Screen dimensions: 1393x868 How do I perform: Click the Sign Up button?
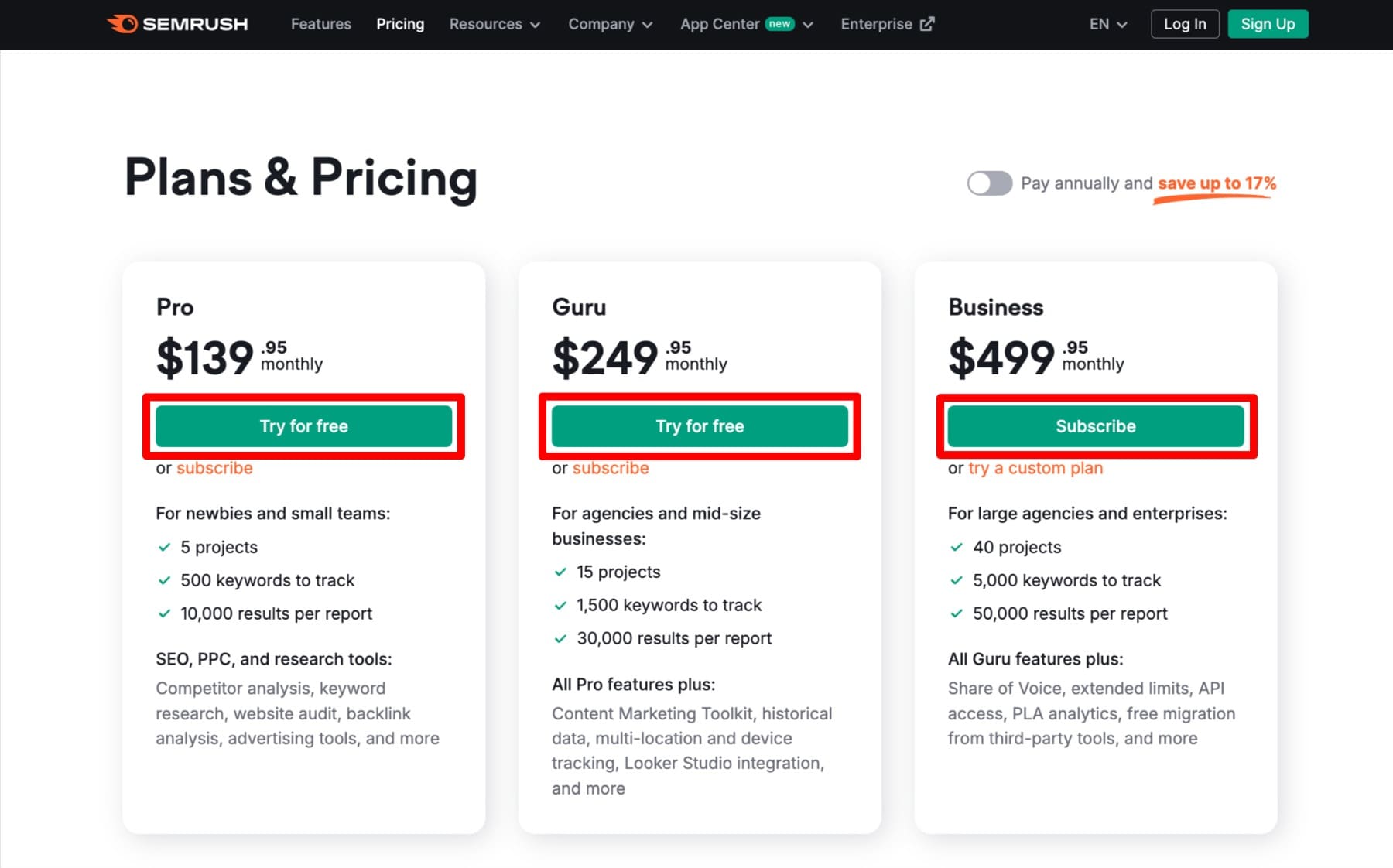(x=1267, y=24)
